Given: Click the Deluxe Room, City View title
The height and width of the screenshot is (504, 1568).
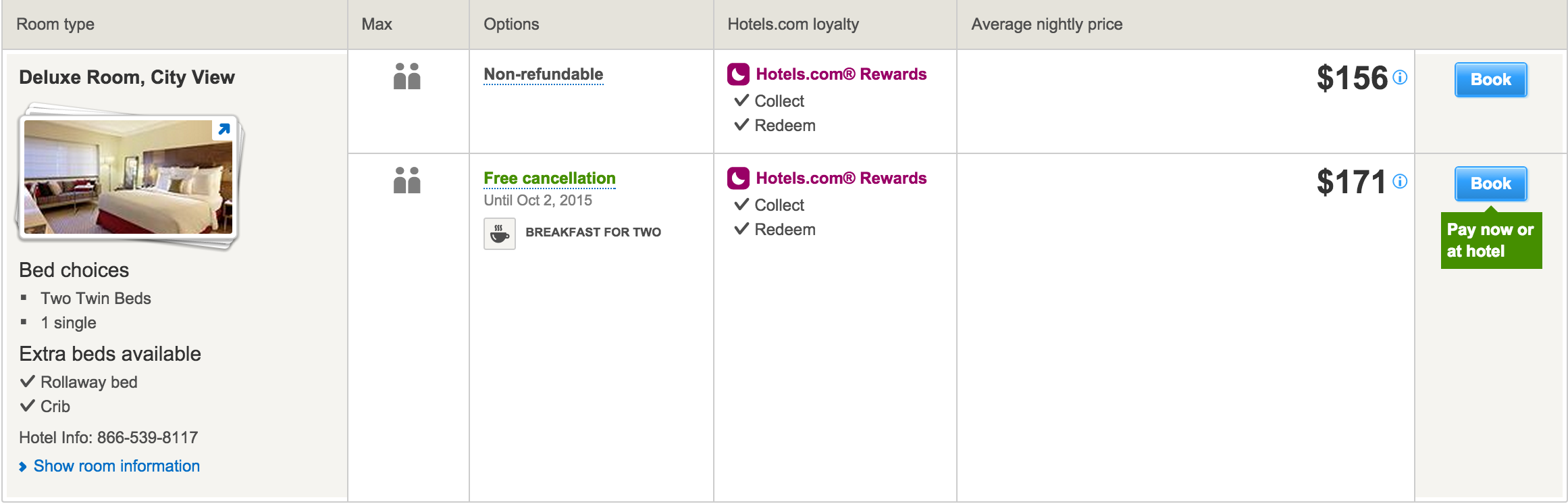Looking at the screenshot, I should pos(127,78).
